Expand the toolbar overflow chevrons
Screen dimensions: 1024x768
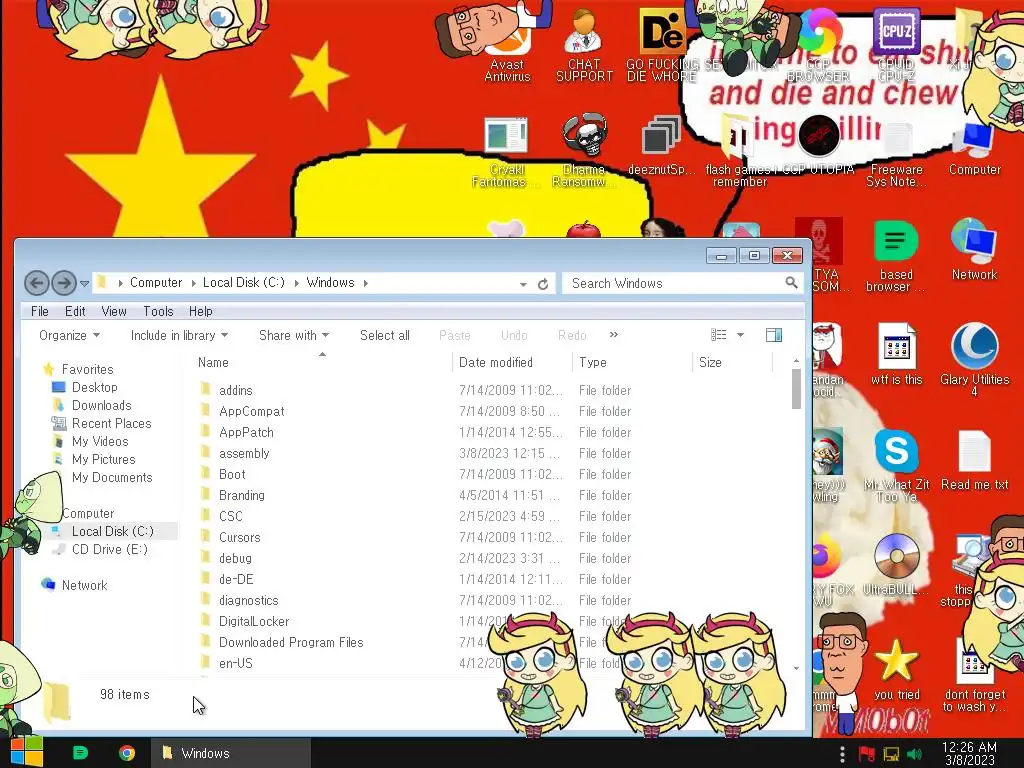(613, 334)
